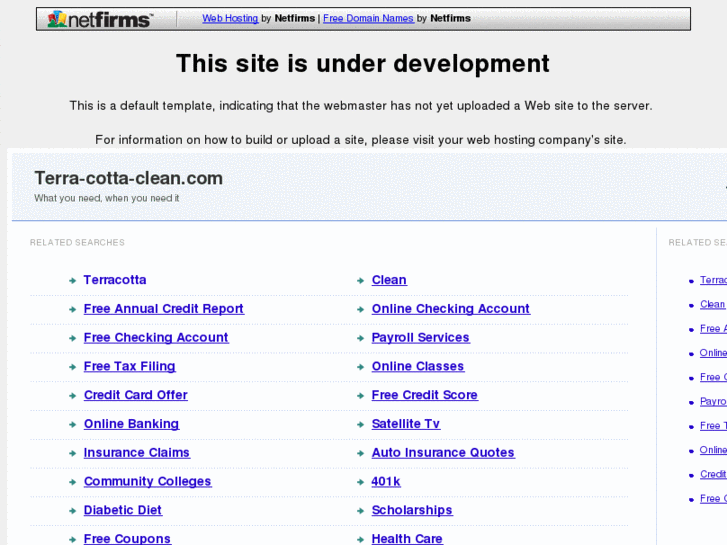Open the Online Classes link
Screen dimensions: 727x545
(418, 366)
